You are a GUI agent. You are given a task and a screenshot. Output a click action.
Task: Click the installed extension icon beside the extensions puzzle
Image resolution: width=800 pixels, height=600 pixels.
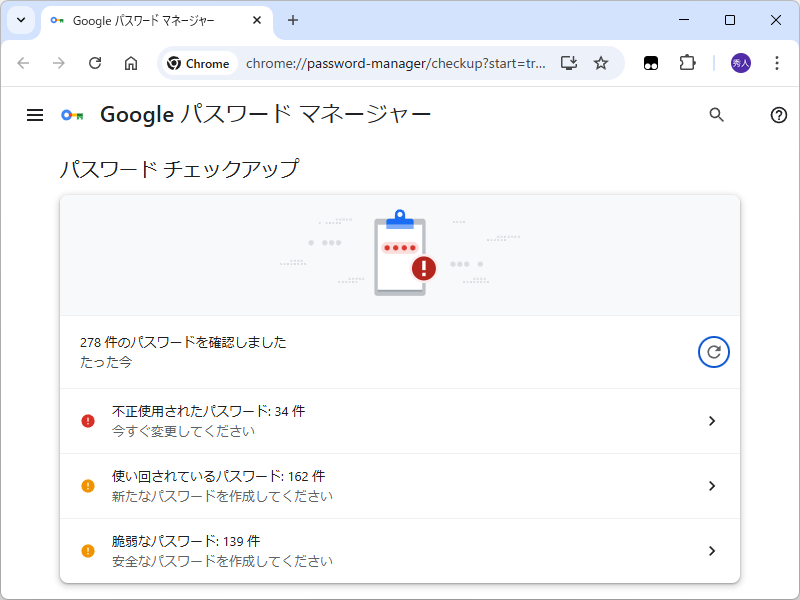coord(650,62)
